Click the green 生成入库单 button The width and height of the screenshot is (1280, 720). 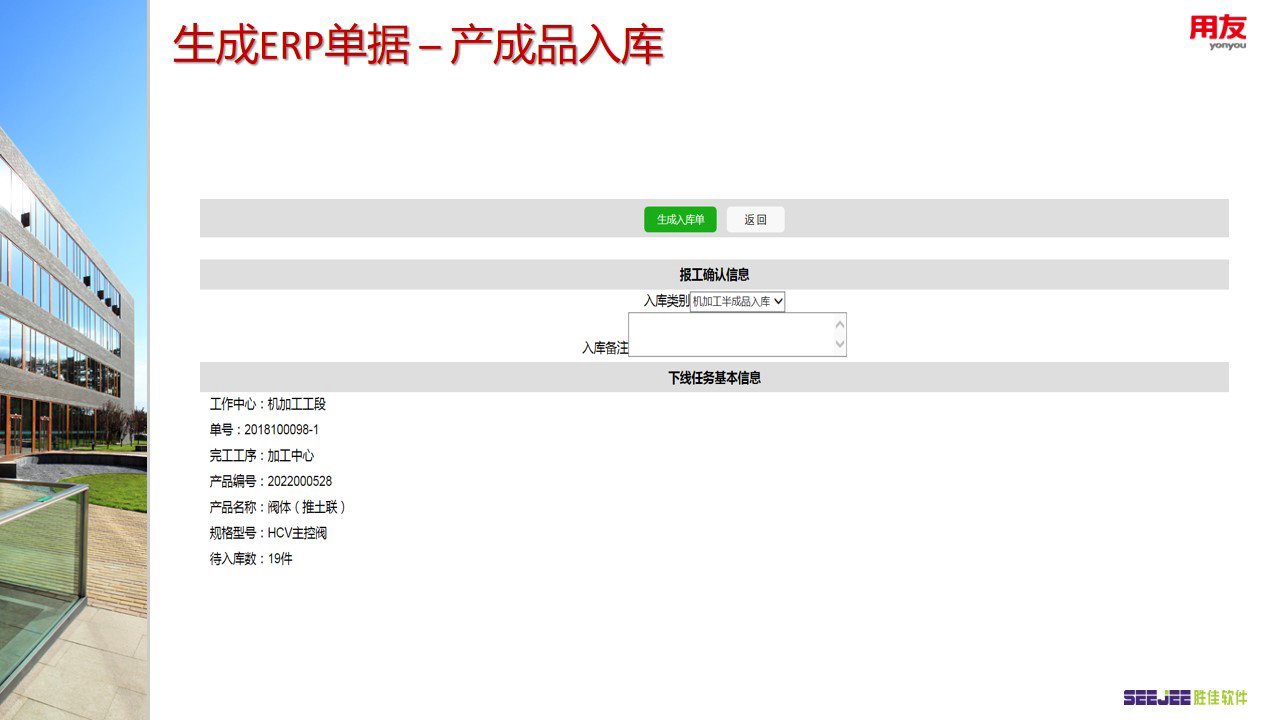(680, 220)
